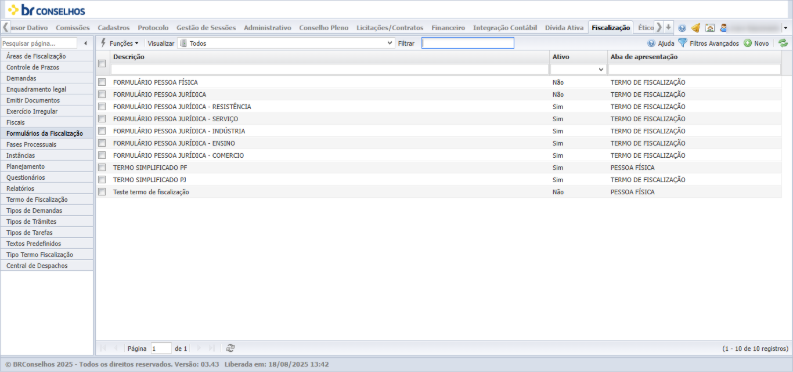Click the green refresh icon in the toolbar
The image size is (793, 372).
click(x=783, y=43)
